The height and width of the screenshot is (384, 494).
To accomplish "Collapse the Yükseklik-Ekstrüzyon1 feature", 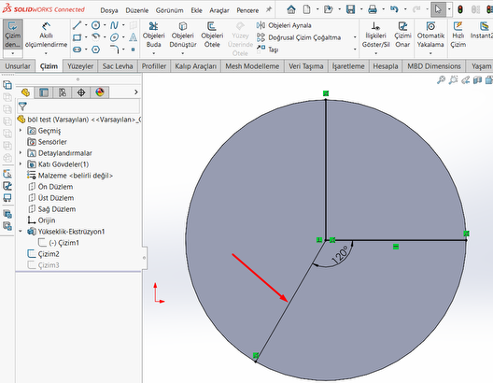I will (x=21, y=231).
